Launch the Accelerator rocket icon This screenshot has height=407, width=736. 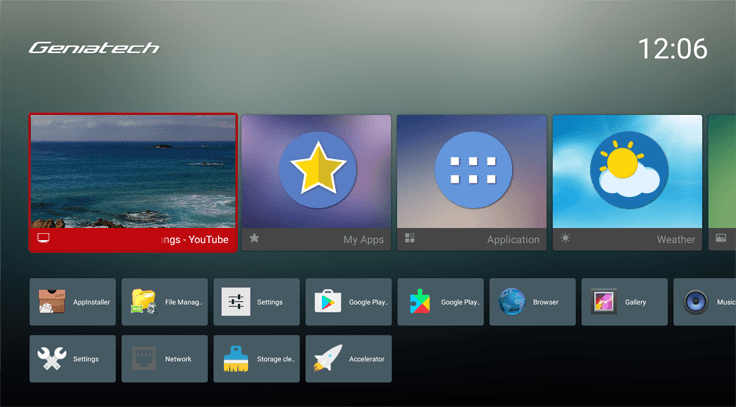coord(328,358)
